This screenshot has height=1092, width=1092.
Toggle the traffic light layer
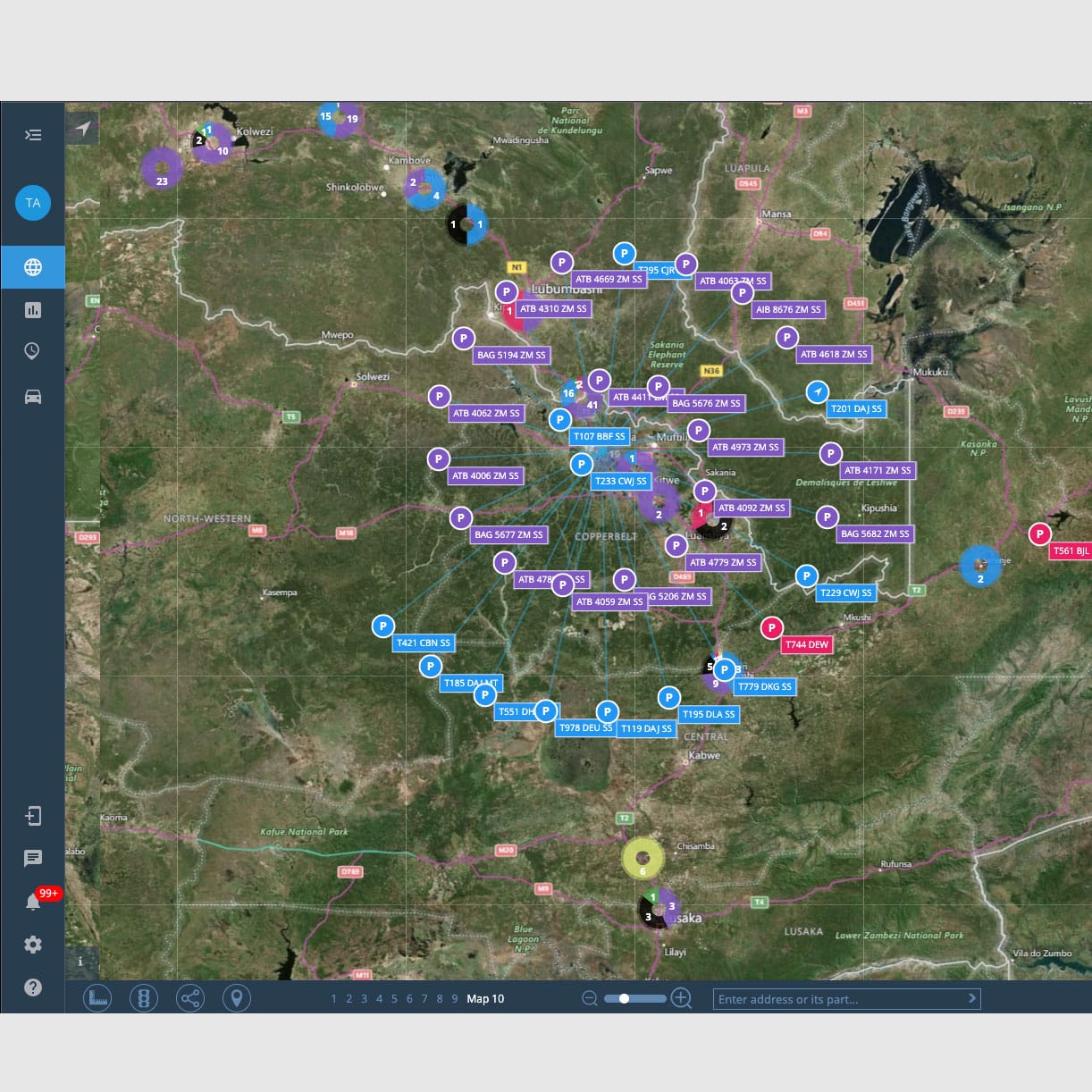pyautogui.click(x=144, y=998)
